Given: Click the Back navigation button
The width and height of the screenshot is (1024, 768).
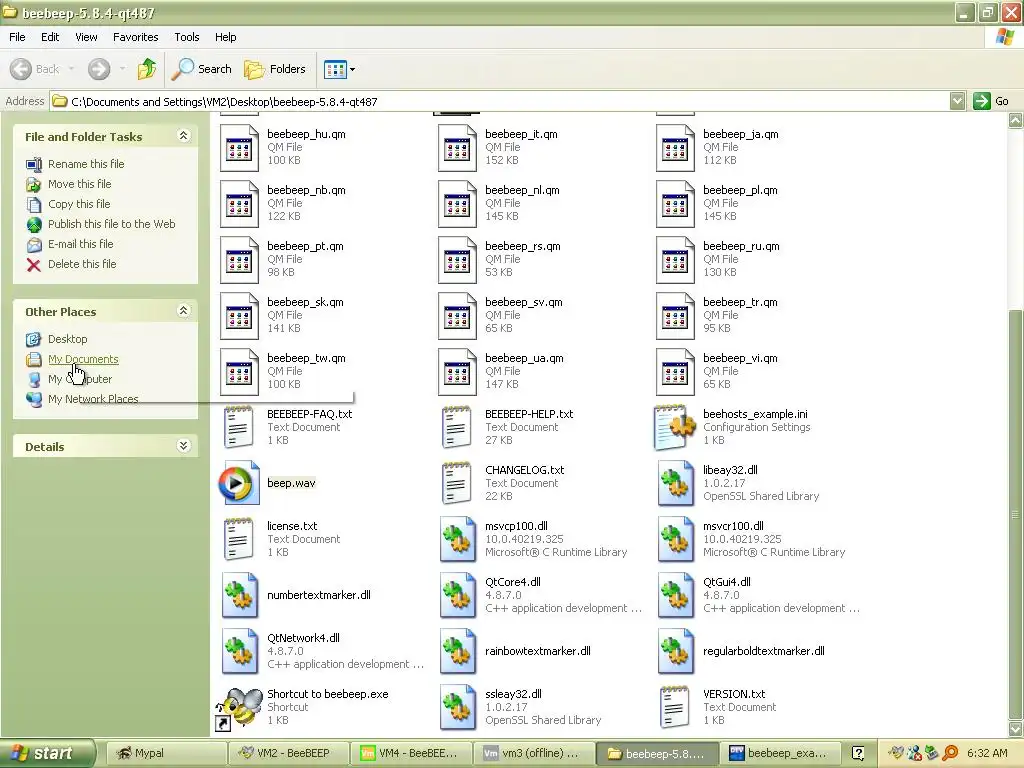Looking at the screenshot, I should click(x=35, y=69).
